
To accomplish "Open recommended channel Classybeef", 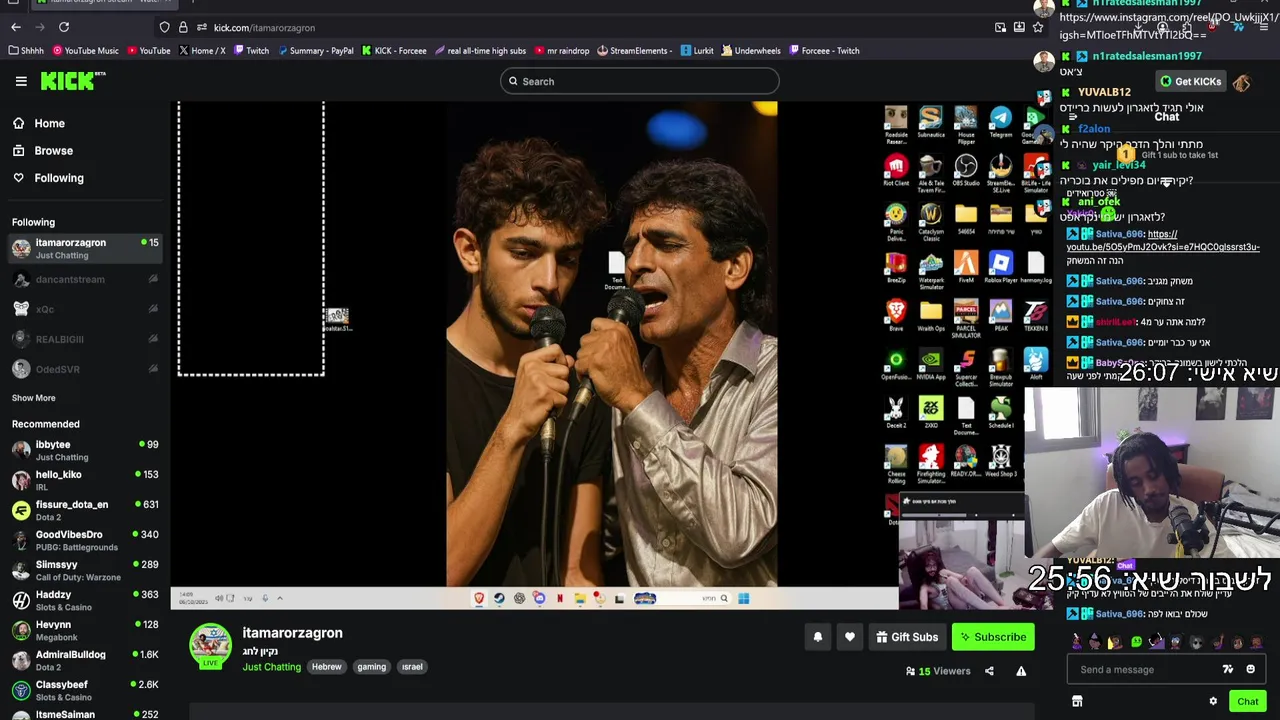I will tap(85, 690).
